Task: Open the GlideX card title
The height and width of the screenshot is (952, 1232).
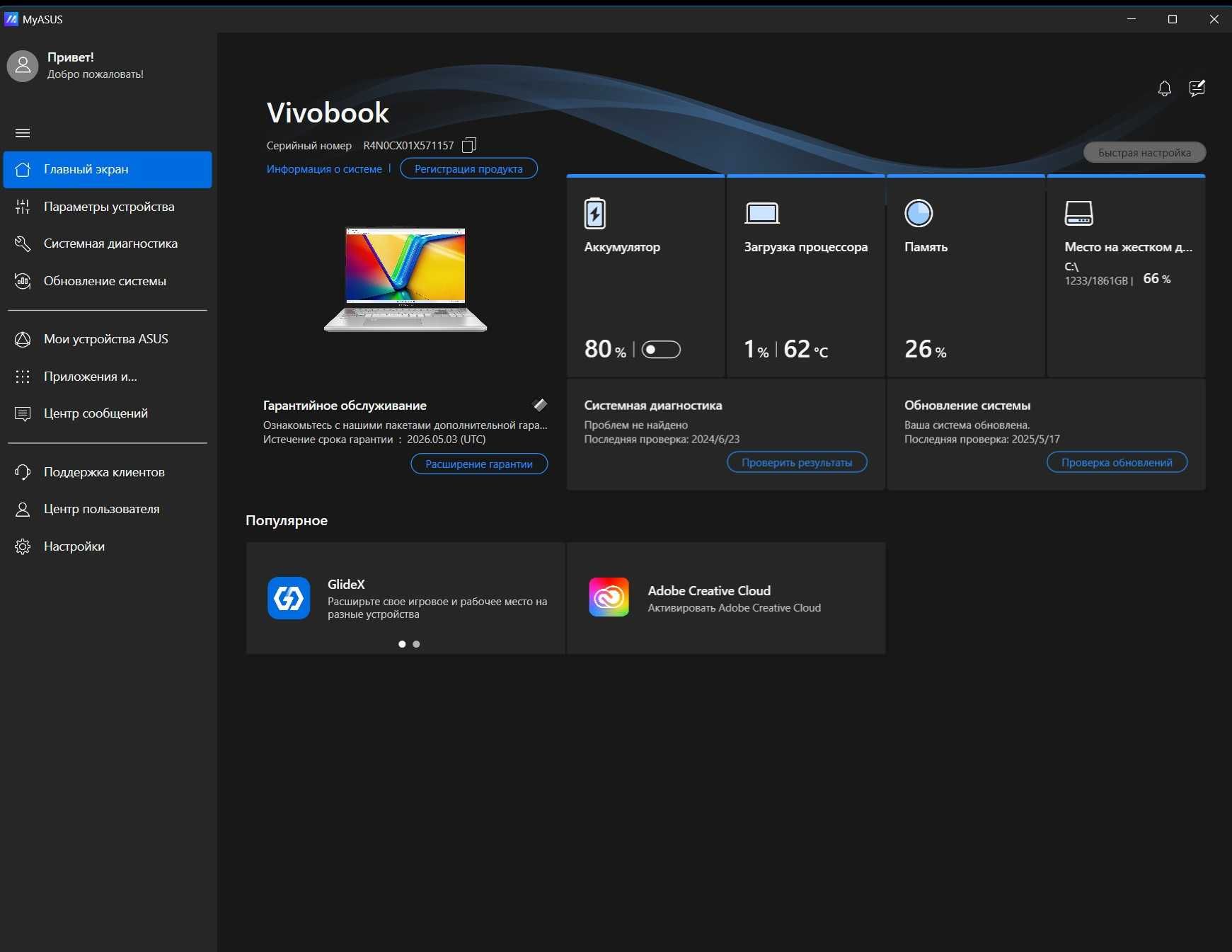Action: click(346, 585)
